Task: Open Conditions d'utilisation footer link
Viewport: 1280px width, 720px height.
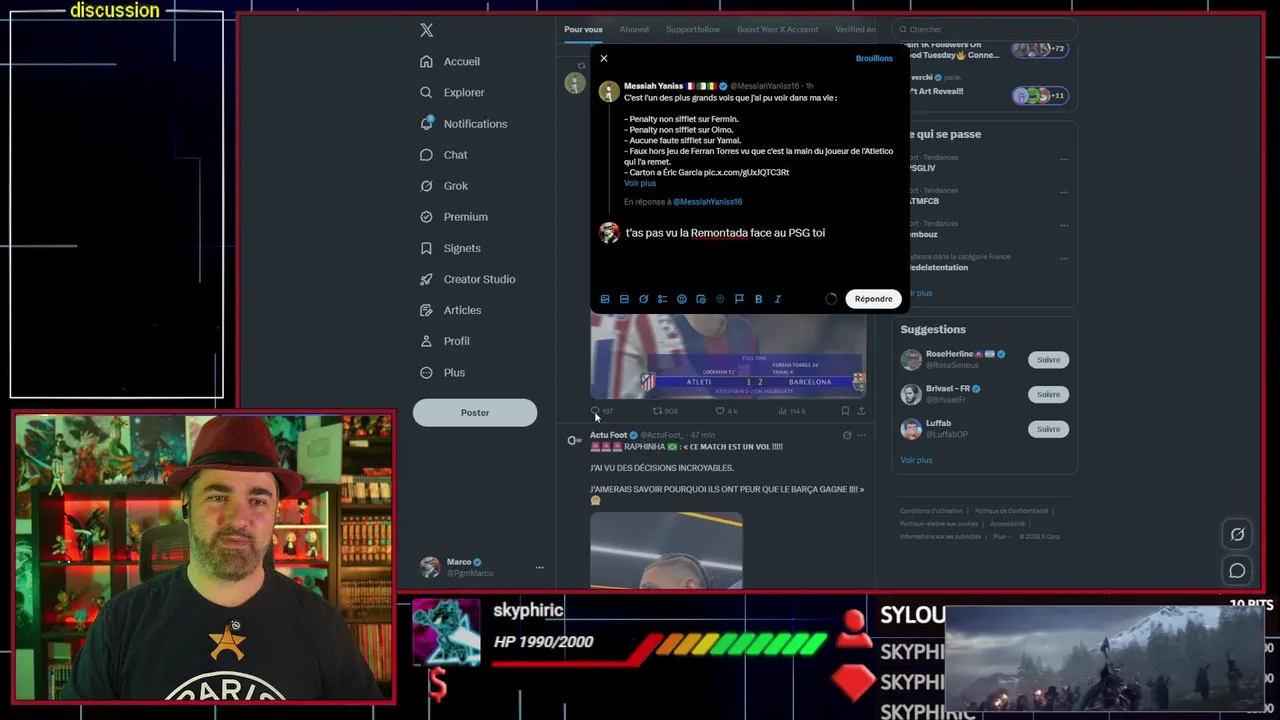Action: [x=931, y=511]
